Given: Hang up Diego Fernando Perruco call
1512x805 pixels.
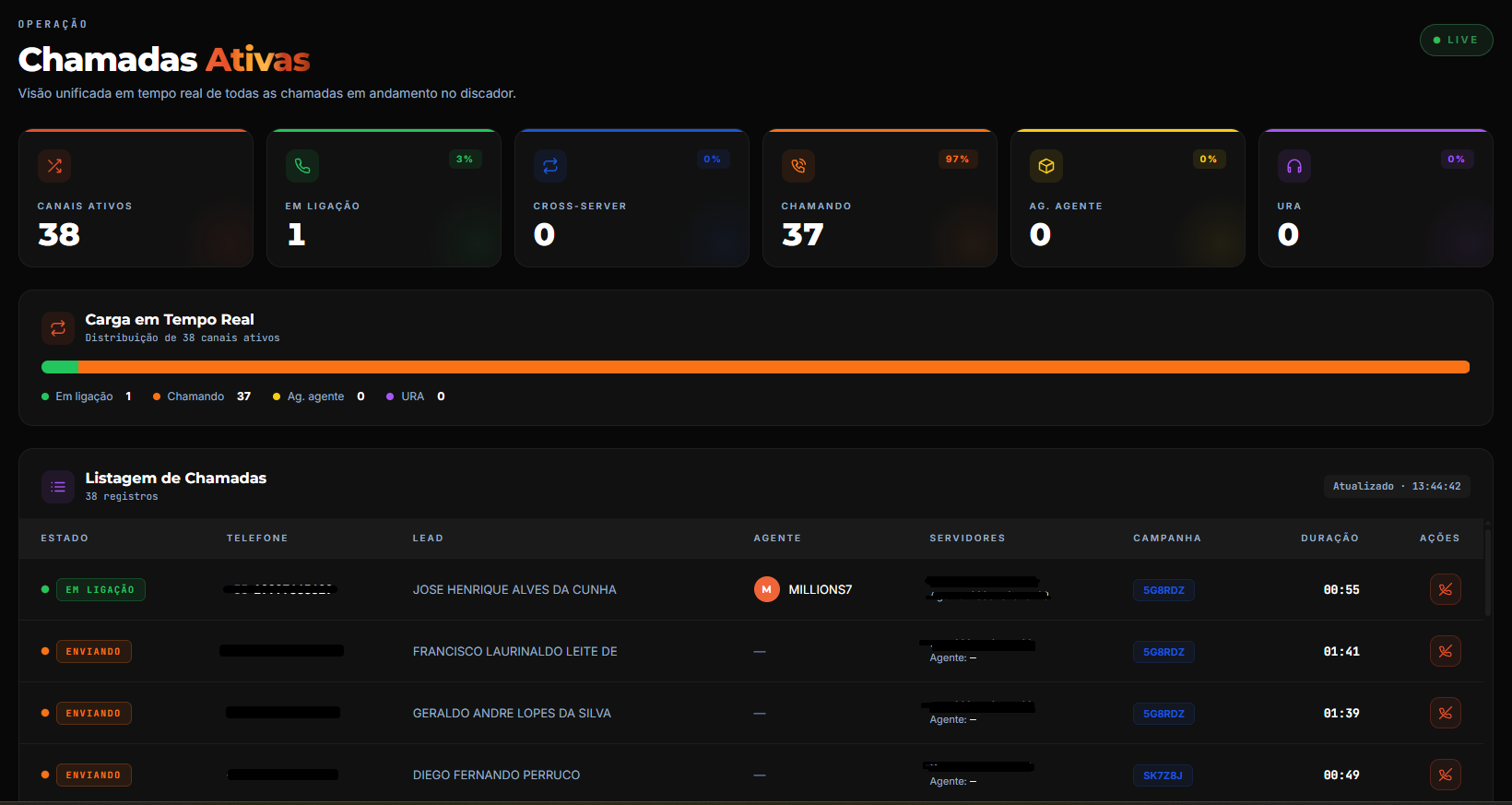Looking at the screenshot, I should click(x=1446, y=775).
